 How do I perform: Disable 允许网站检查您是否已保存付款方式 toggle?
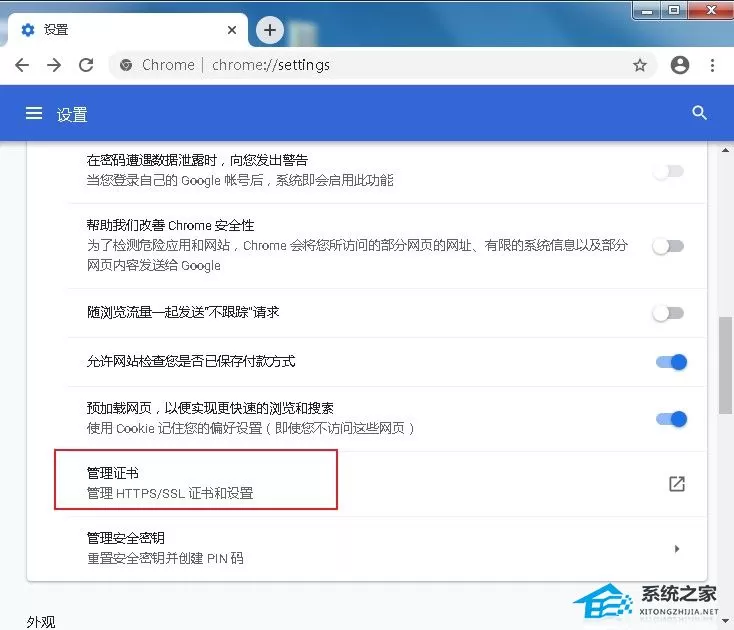click(671, 362)
